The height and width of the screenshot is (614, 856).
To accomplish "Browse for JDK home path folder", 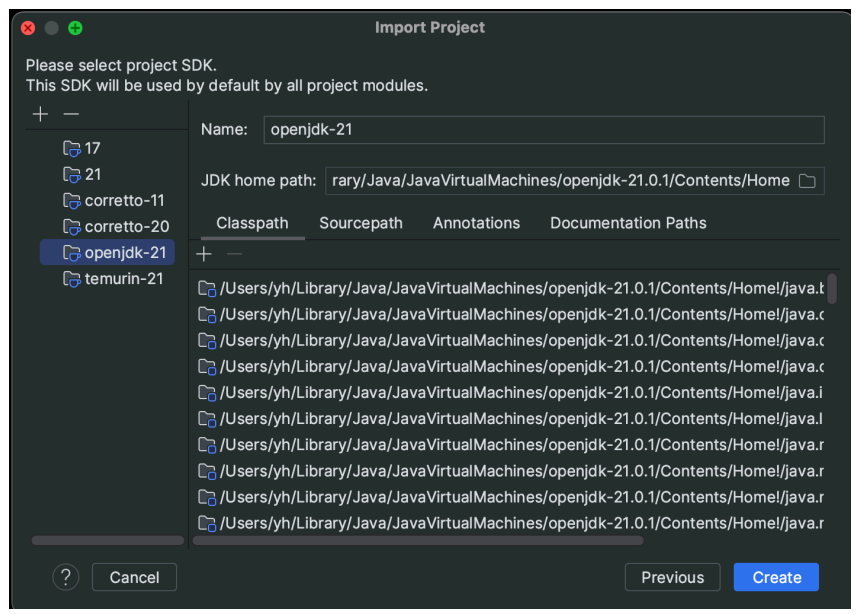I will point(807,181).
